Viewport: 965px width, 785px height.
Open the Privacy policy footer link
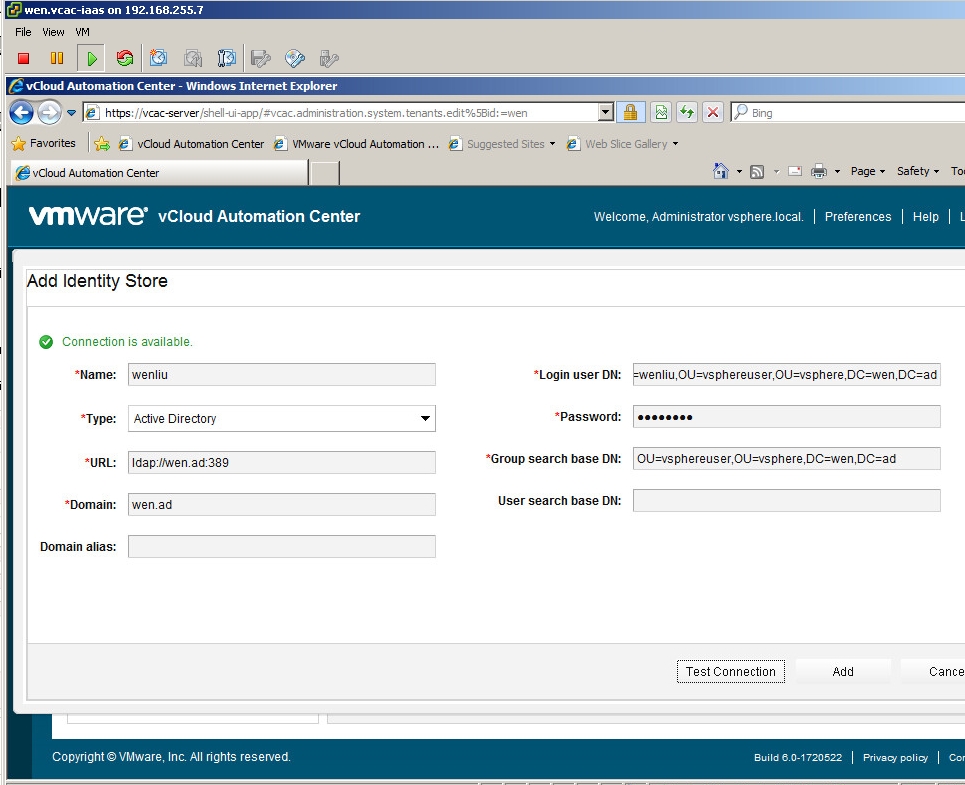coord(895,757)
